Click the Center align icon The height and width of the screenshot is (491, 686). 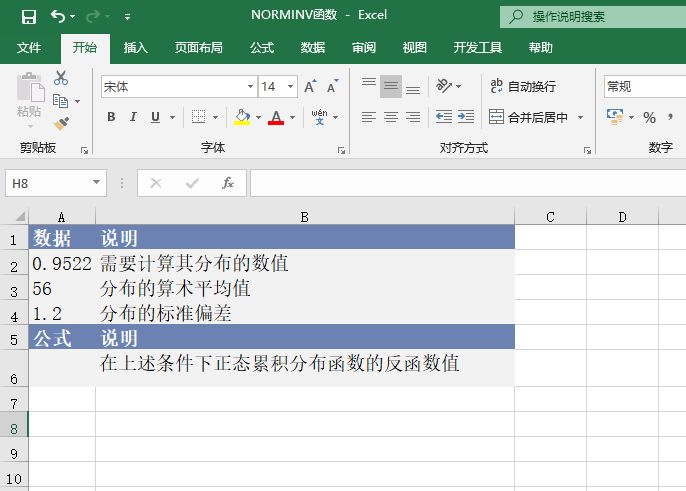pos(390,117)
